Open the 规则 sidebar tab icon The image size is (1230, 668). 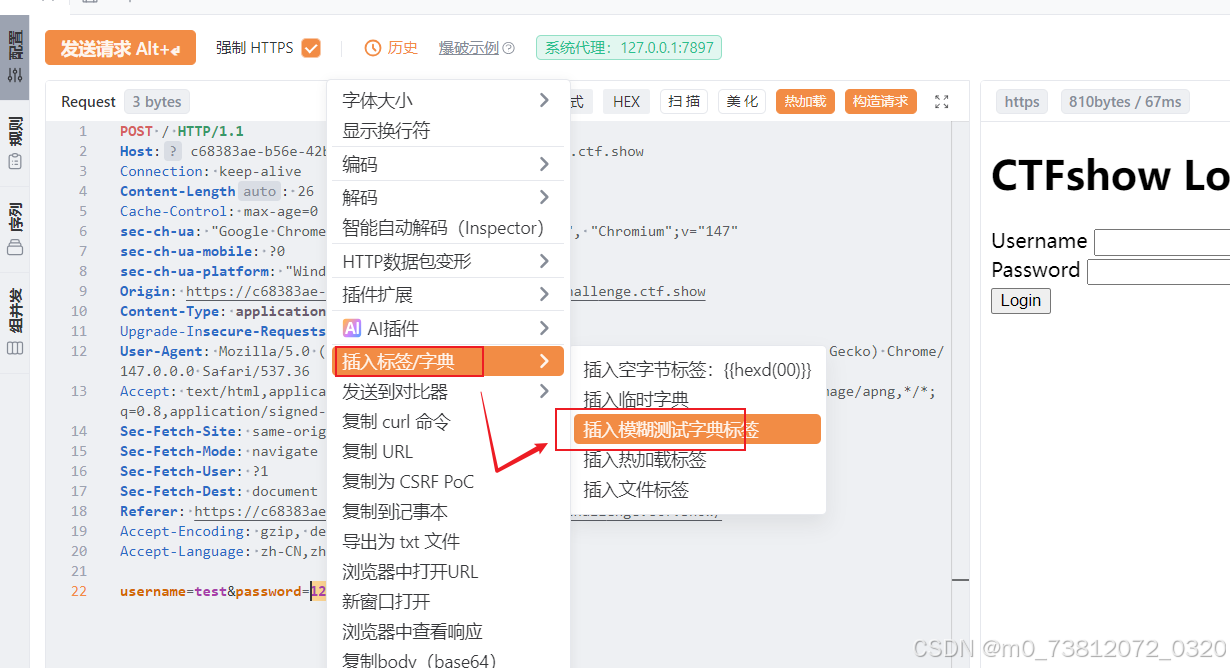(15, 161)
